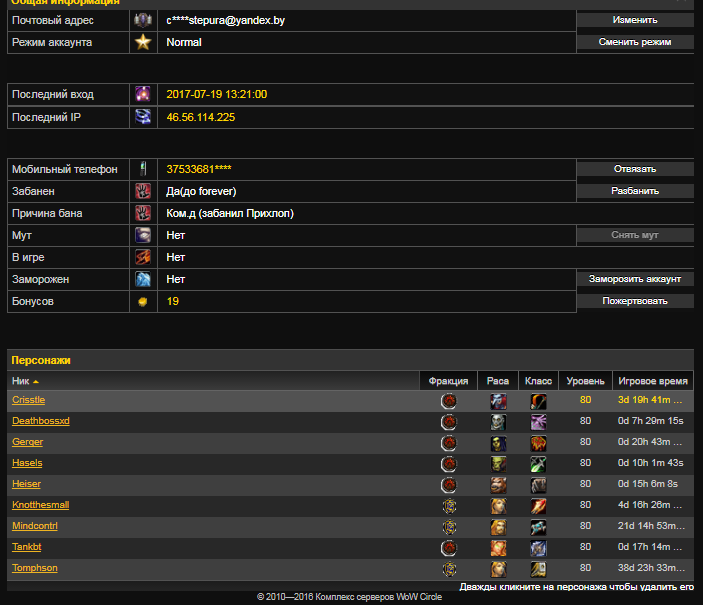Open the Deathbossxd character link
The image size is (703, 605).
[x=40, y=422]
